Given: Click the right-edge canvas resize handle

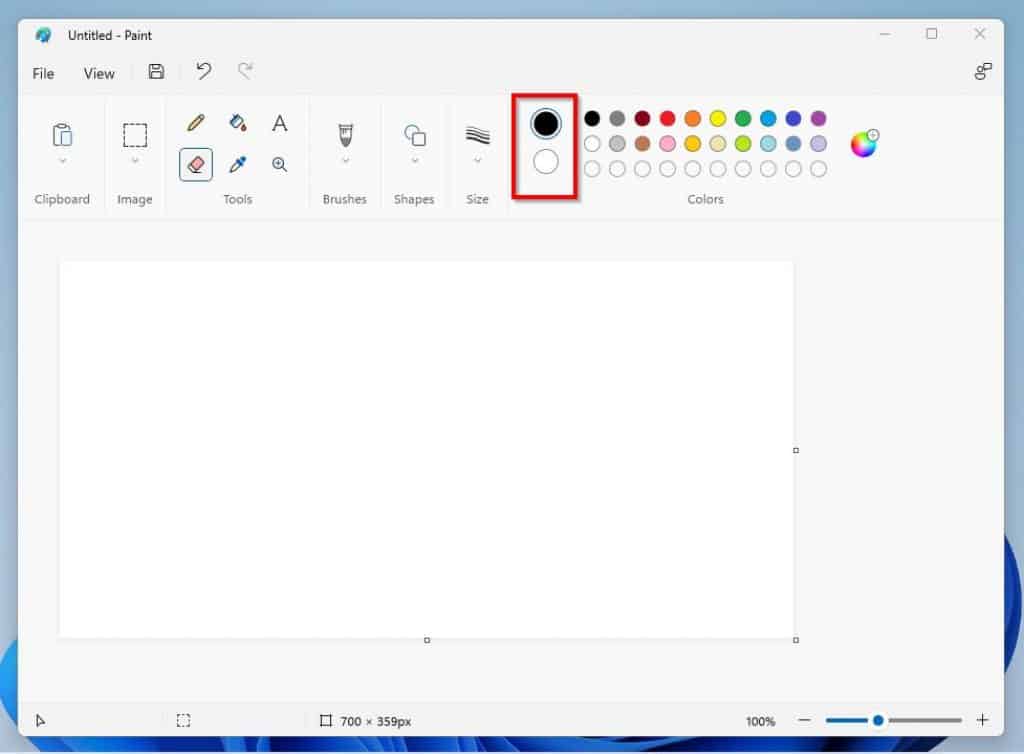Looking at the screenshot, I should pos(795,450).
